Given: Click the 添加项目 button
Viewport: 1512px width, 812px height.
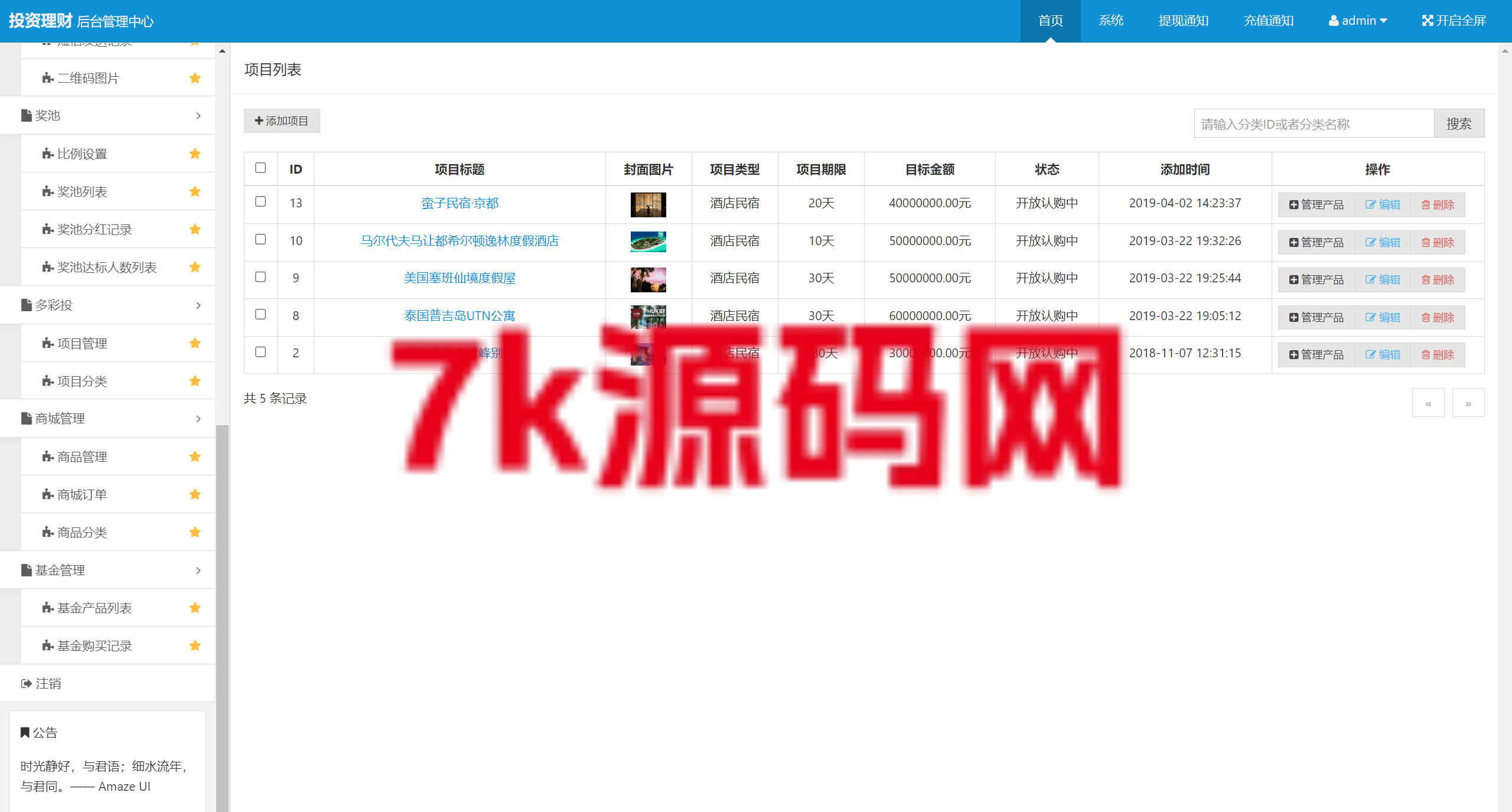Looking at the screenshot, I should coord(282,120).
